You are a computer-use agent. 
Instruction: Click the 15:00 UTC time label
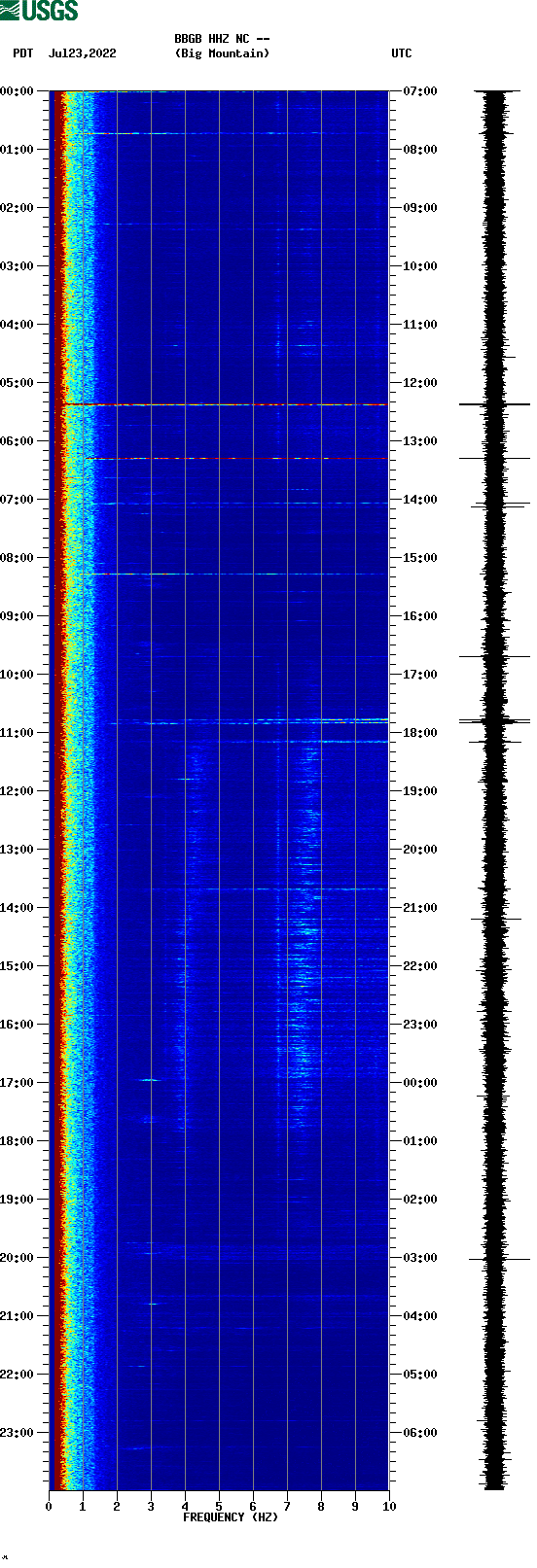click(x=420, y=558)
